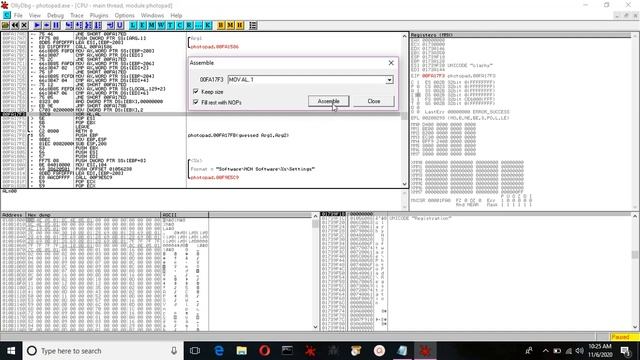Show hidden icons chevron in system tray

[x=546, y=351]
